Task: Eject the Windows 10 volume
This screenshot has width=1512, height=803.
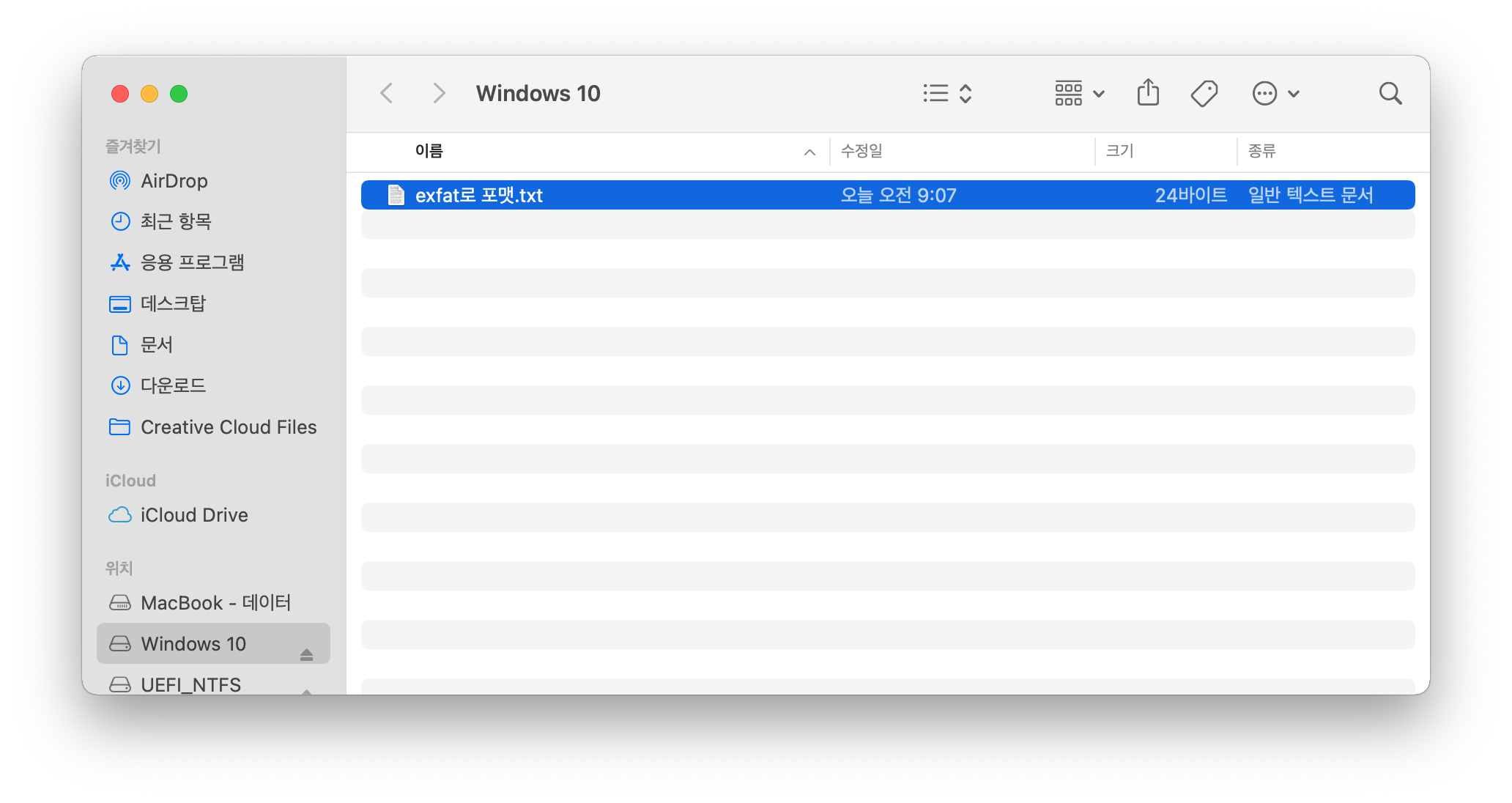Action: (306, 654)
